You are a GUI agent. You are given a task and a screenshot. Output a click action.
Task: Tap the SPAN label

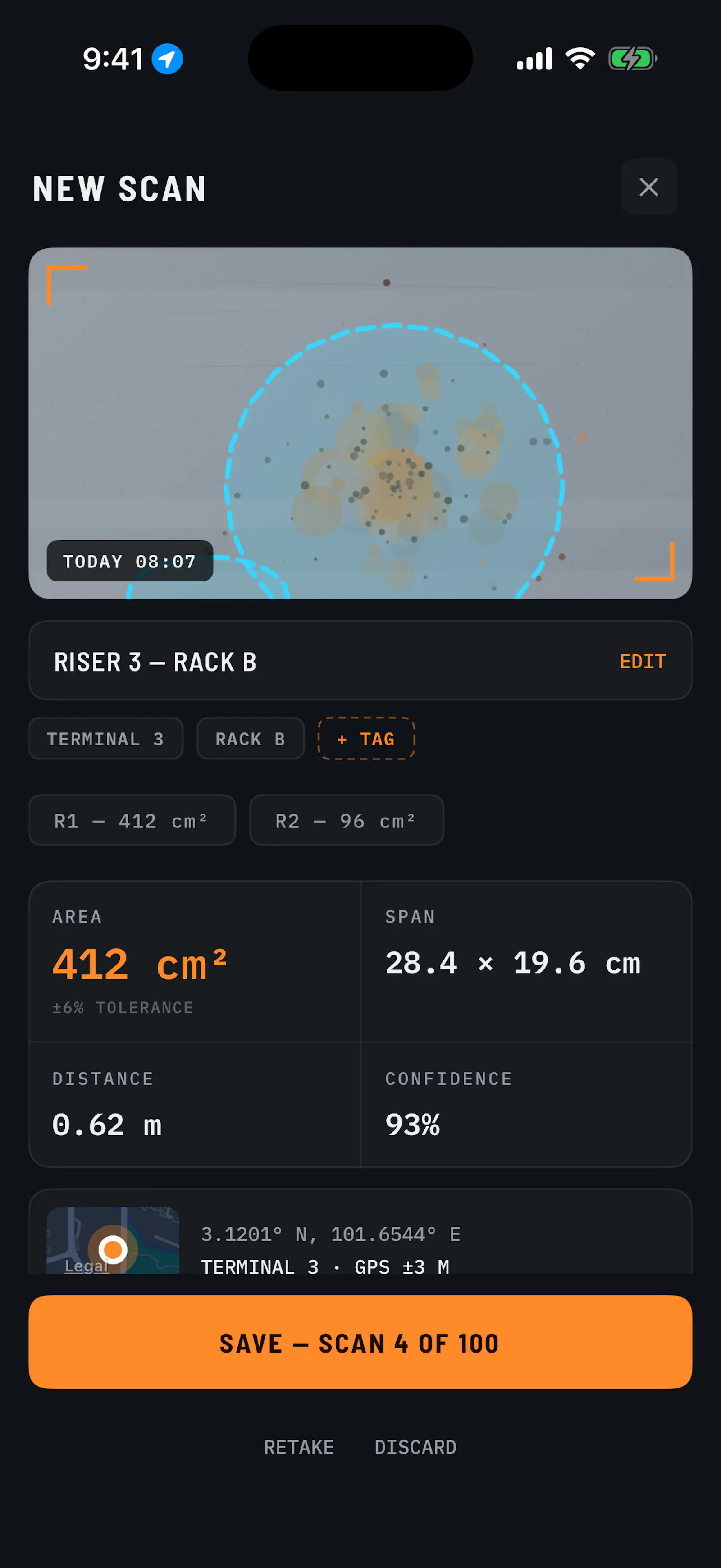click(410, 917)
